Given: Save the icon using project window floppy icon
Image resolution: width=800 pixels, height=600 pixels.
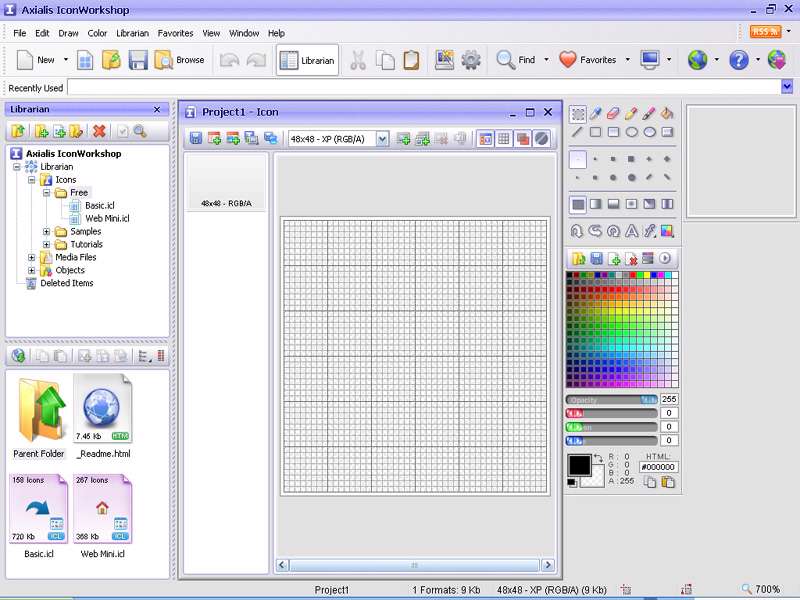Looking at the screenshot, I should [195, 138].
